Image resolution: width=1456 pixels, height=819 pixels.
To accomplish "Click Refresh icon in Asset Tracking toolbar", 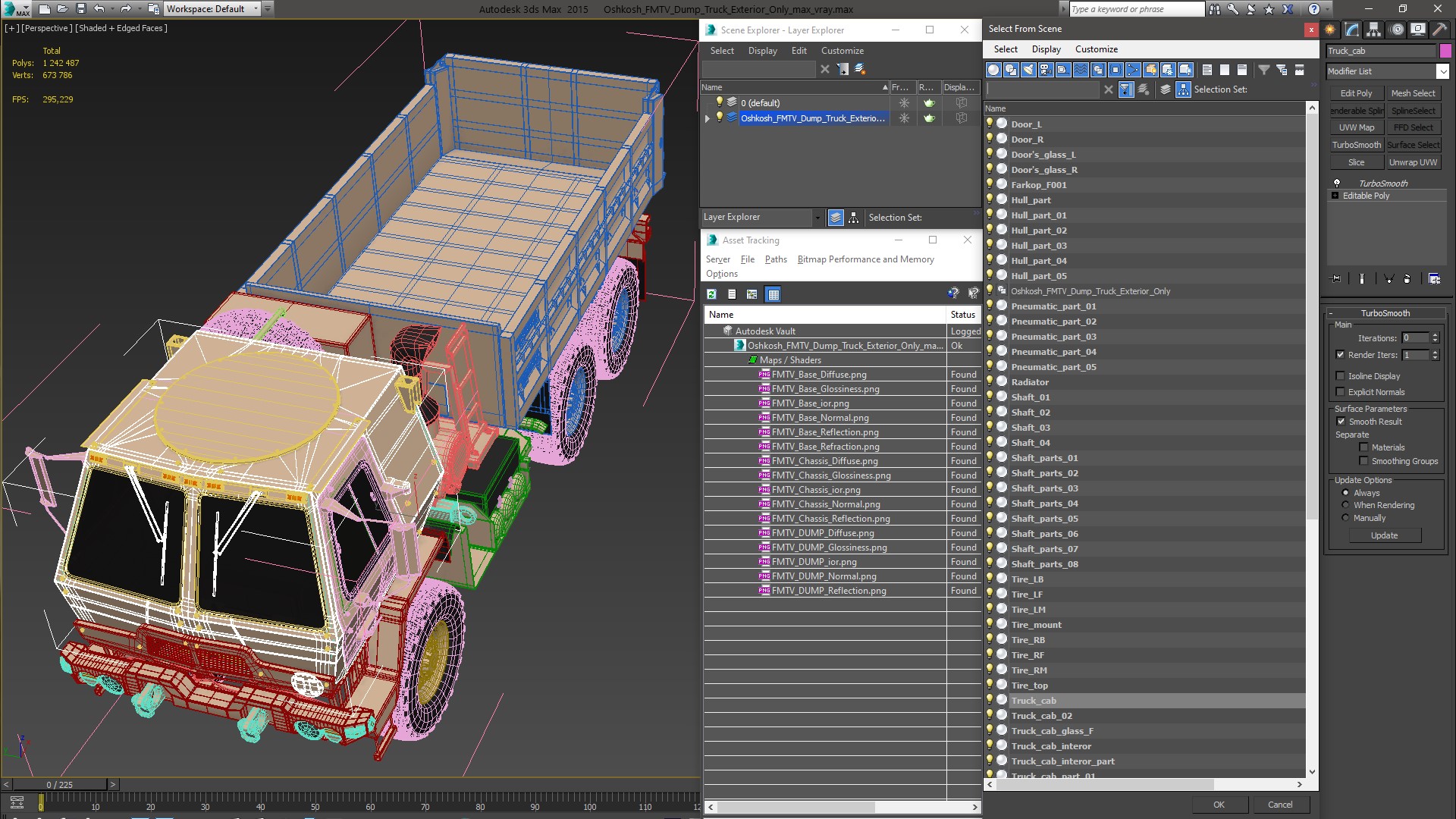I will 711,294.
